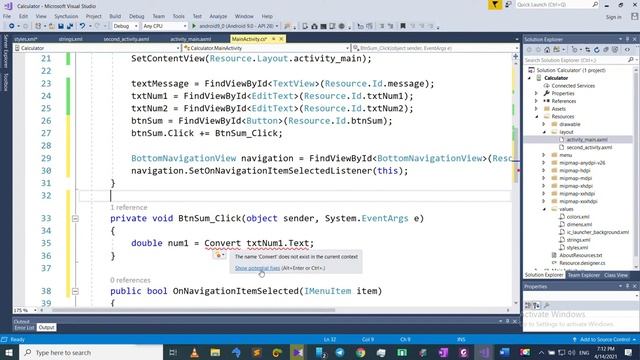Click Sync with Active Document icon
Screen dimensions: 640x360
tap(588, 50)
